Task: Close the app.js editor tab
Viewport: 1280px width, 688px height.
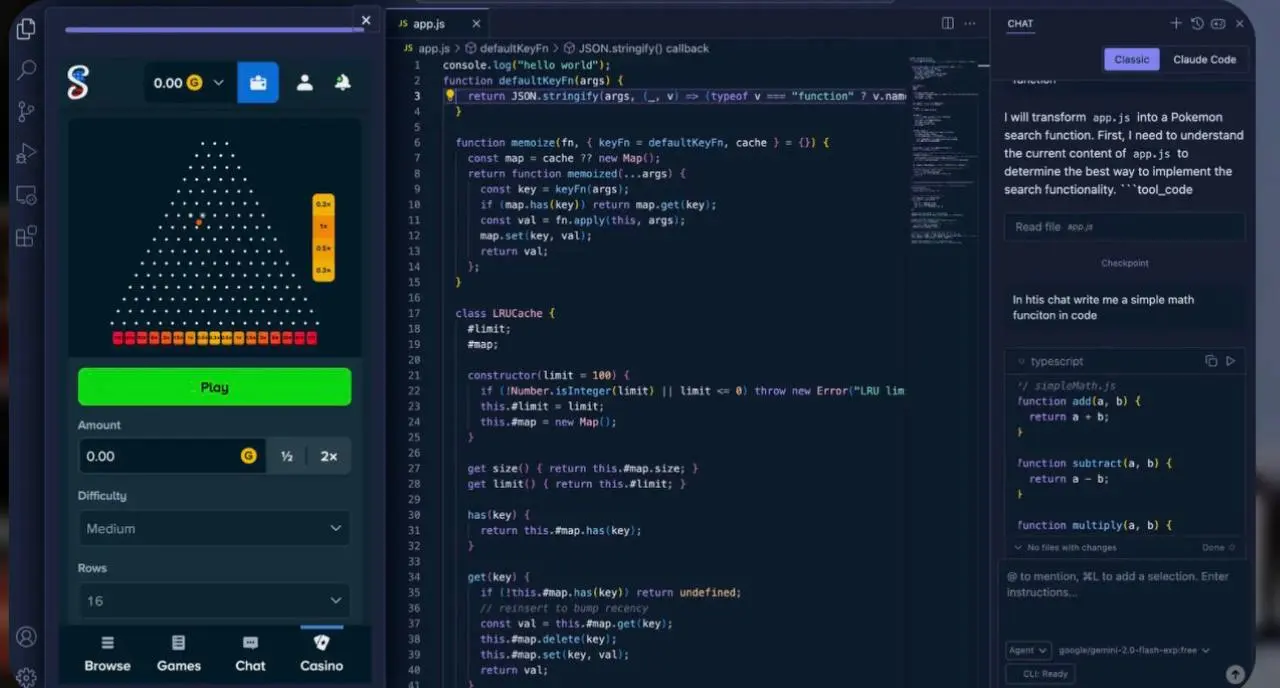Action: (476, 24)
